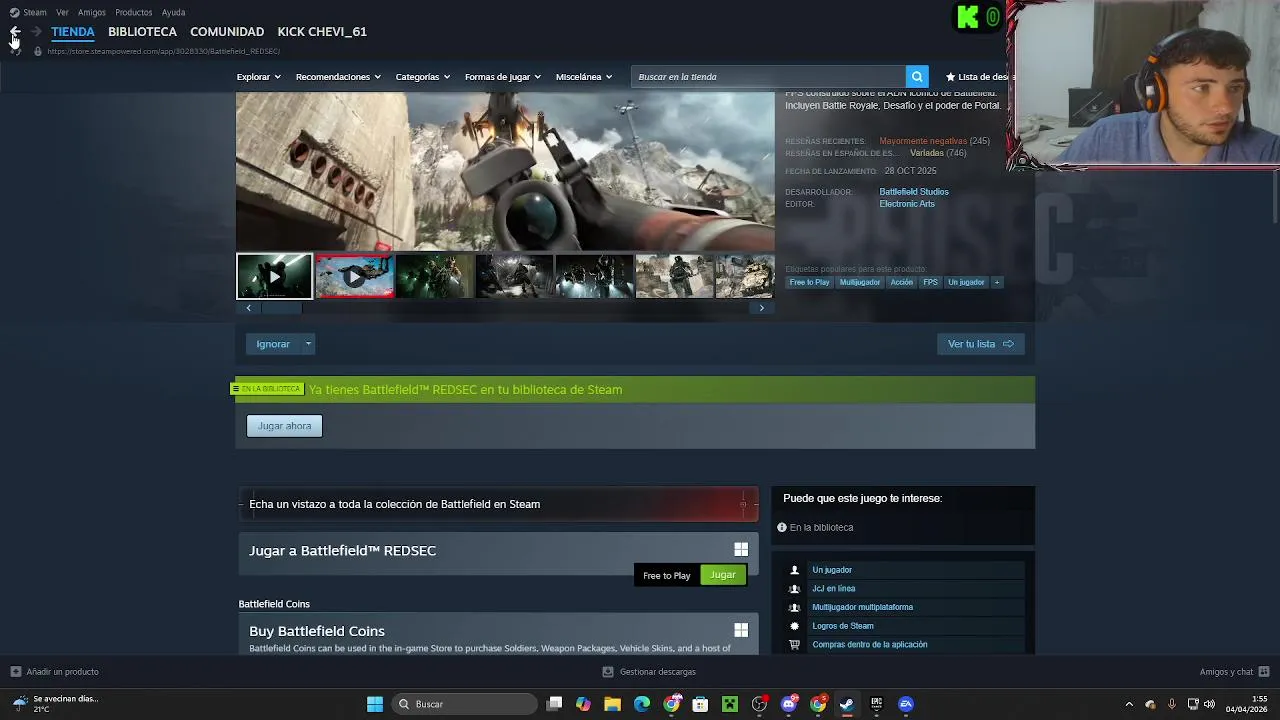Open OBS Studio from taskbar
The image size is (1280, 720).
coord(760,704)
